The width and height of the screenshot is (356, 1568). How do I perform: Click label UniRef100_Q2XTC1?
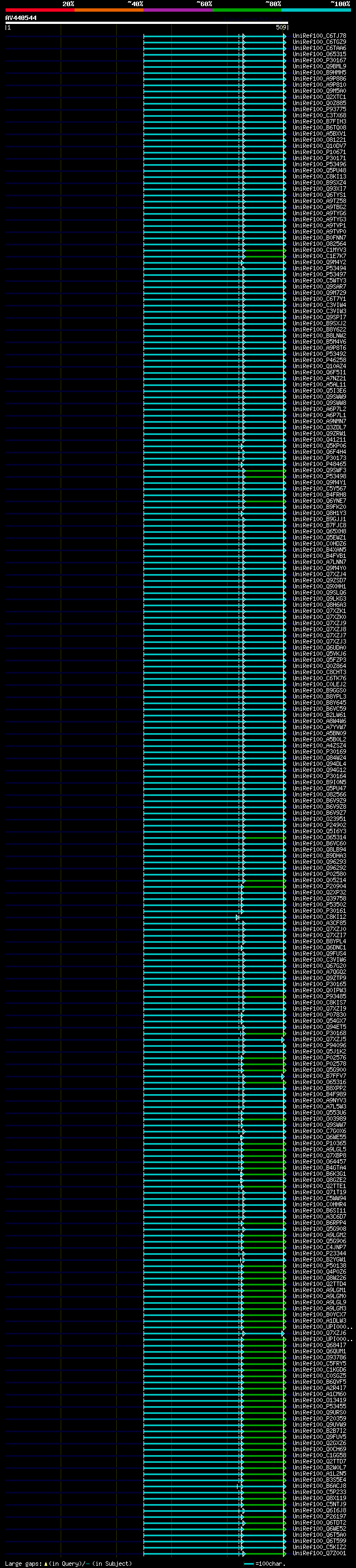(x=319, y=97)
